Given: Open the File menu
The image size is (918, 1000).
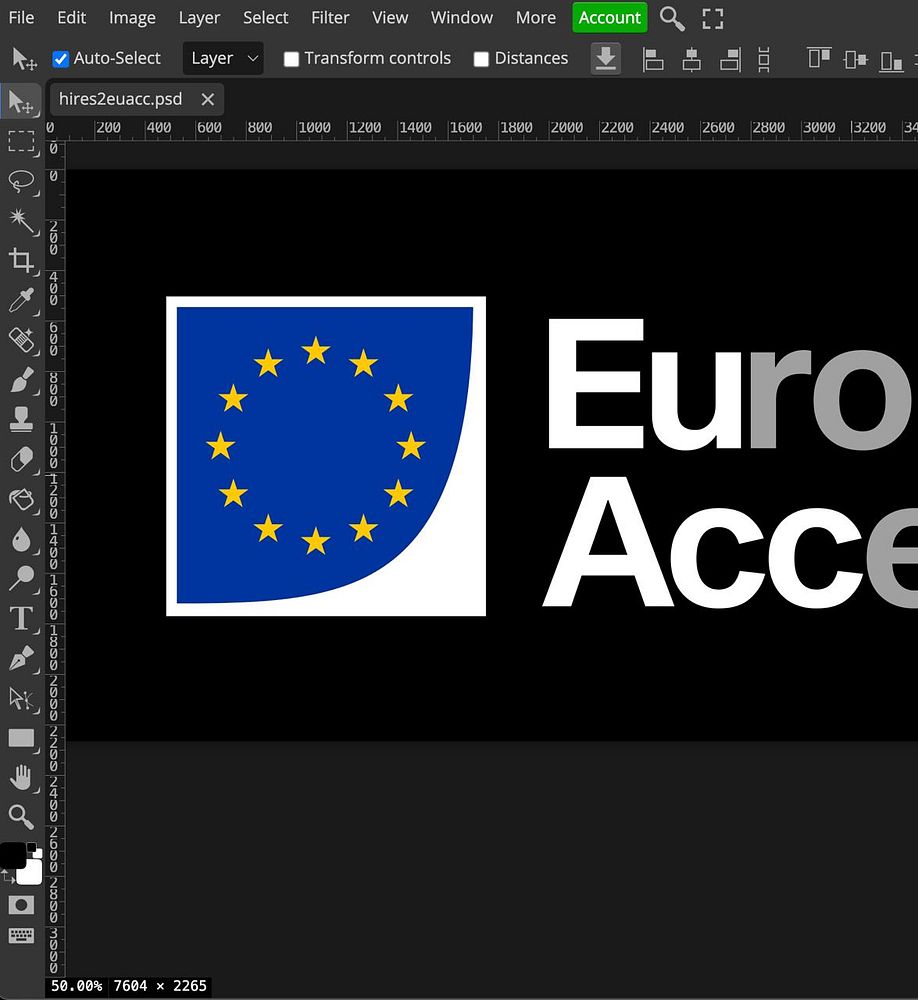Looking at the screenshot, I should click(x=22, y=18).
